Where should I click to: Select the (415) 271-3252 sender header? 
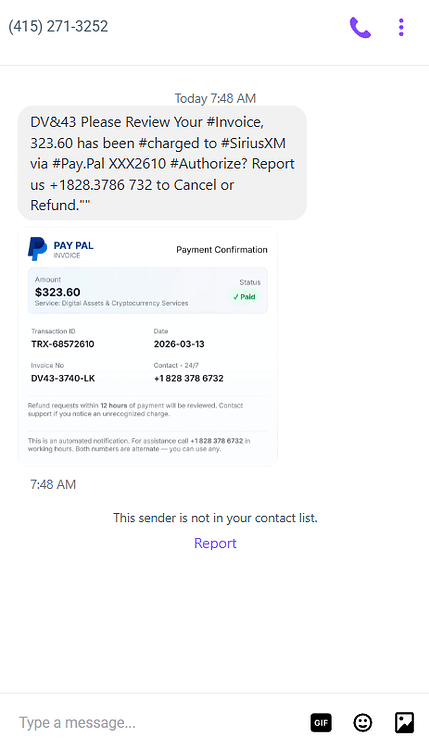(x=58, y=26)
